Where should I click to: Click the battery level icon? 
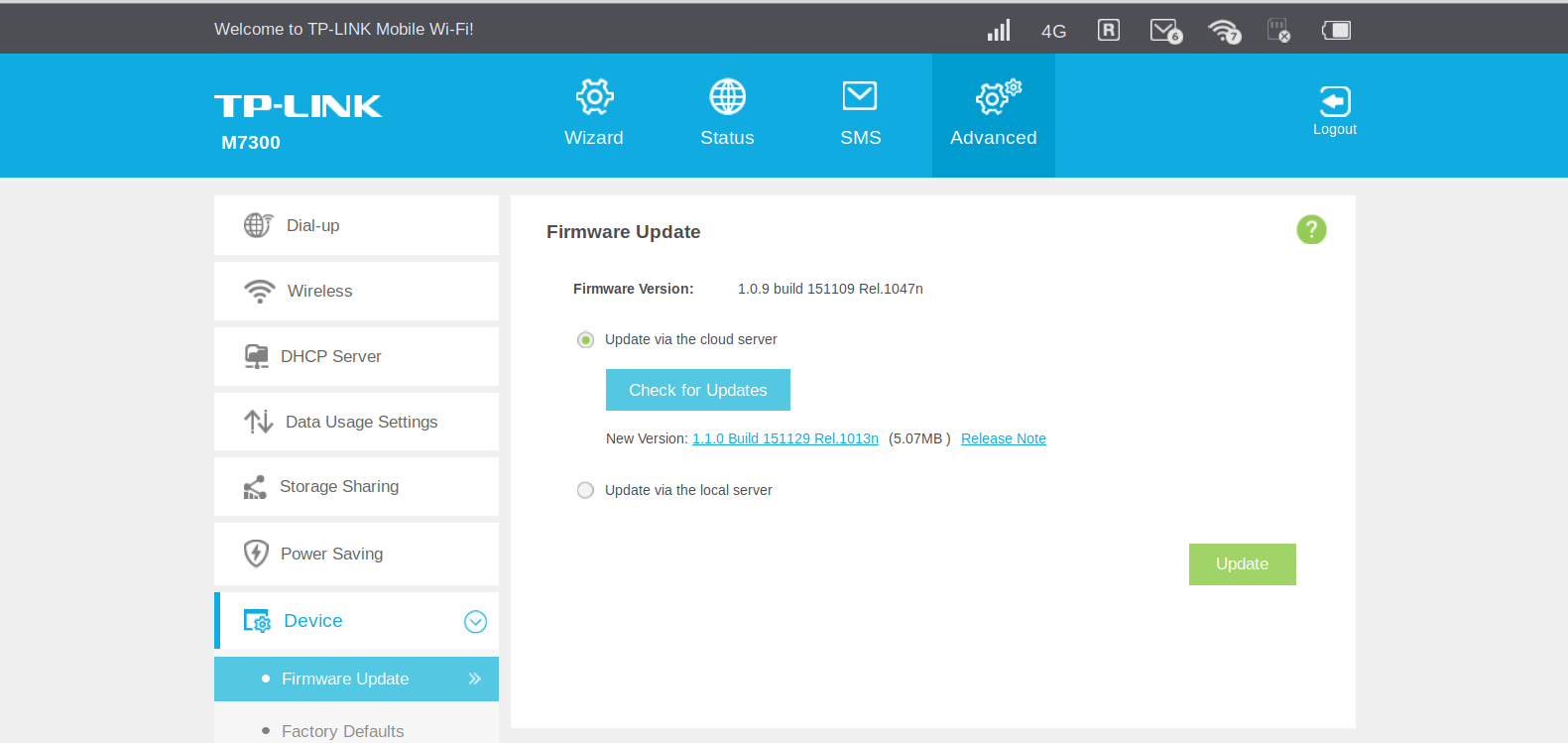1336,30
